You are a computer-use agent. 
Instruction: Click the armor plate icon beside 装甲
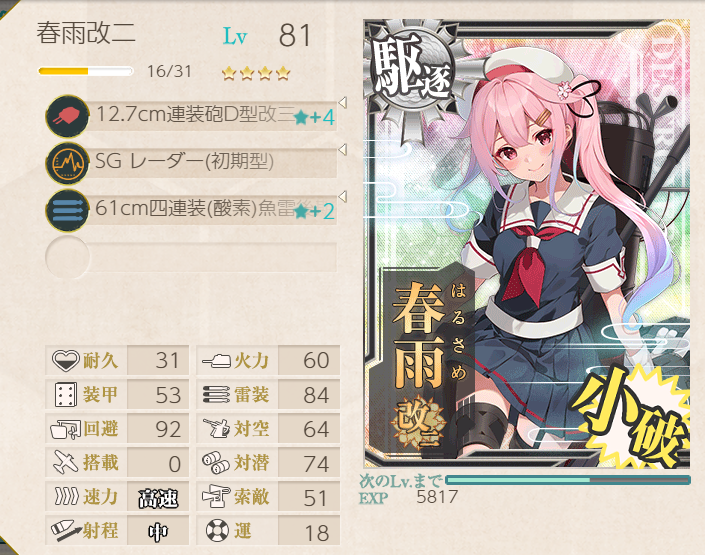click(66, 395)
